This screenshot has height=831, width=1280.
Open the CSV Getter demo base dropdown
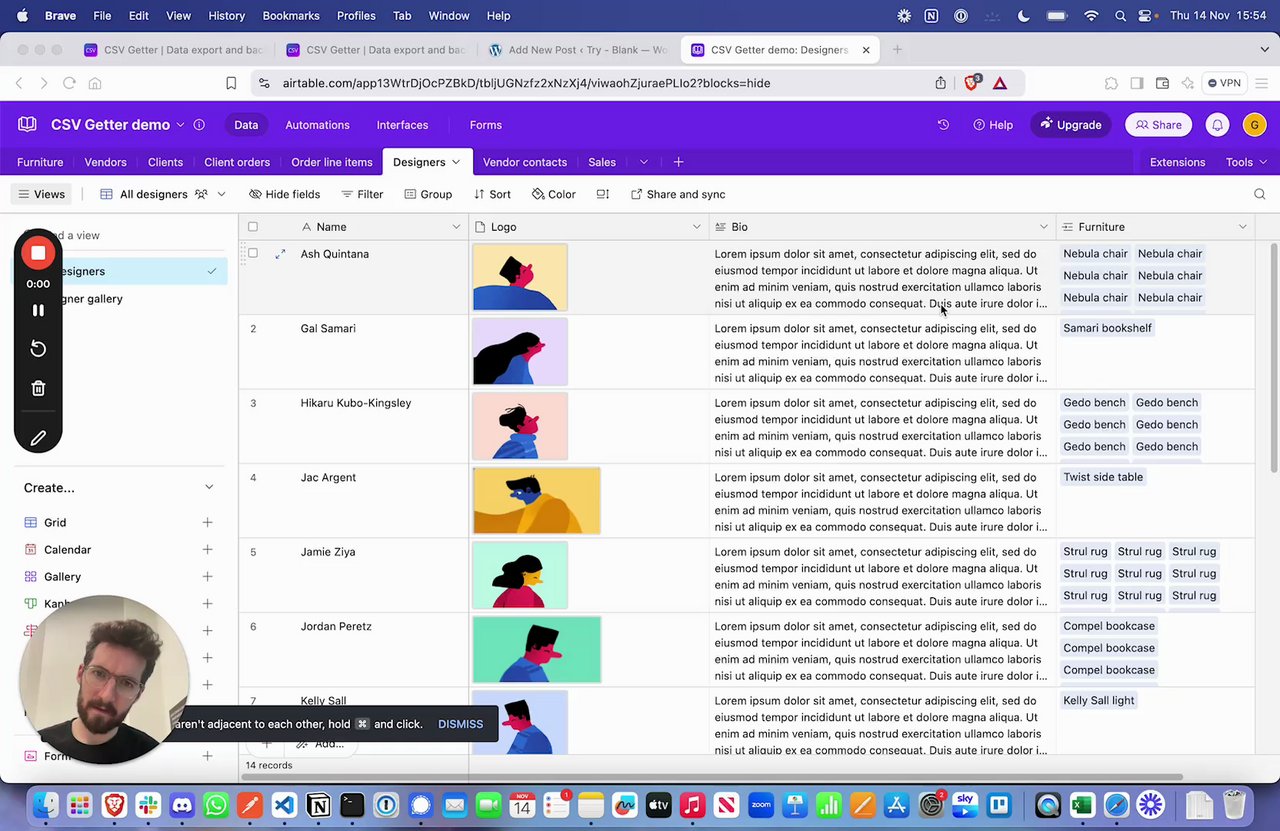click(180, 125)
